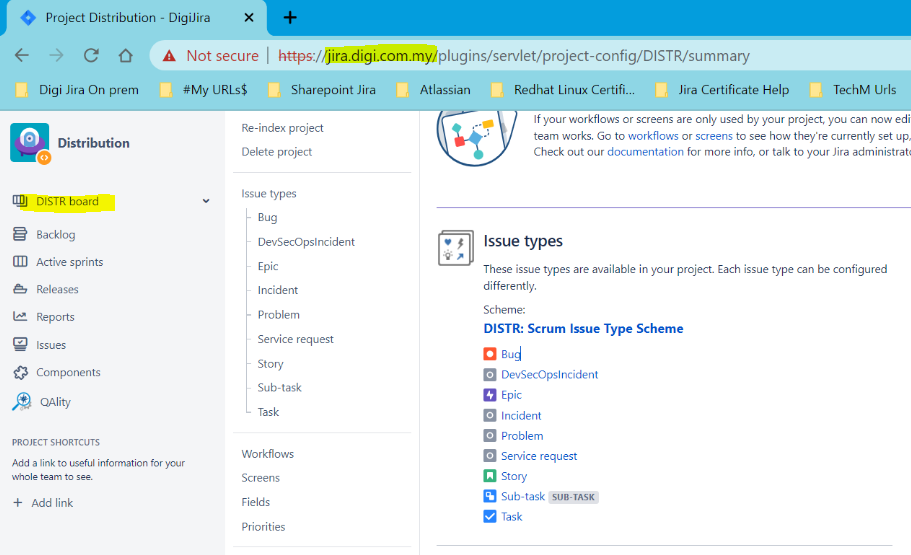Click the Task checkmark issue type icon
Viewport: 911px width, 555px height.
coord(490,517)
